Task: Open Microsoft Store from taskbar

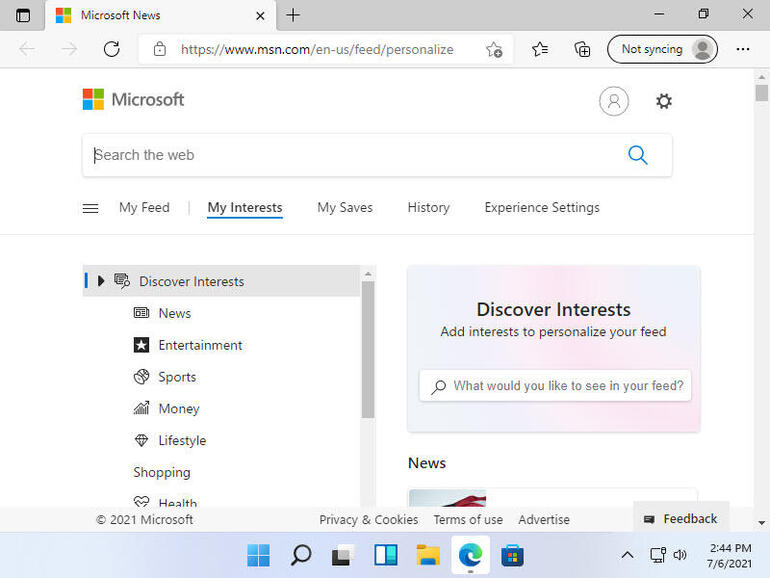Action: [512, 555]
